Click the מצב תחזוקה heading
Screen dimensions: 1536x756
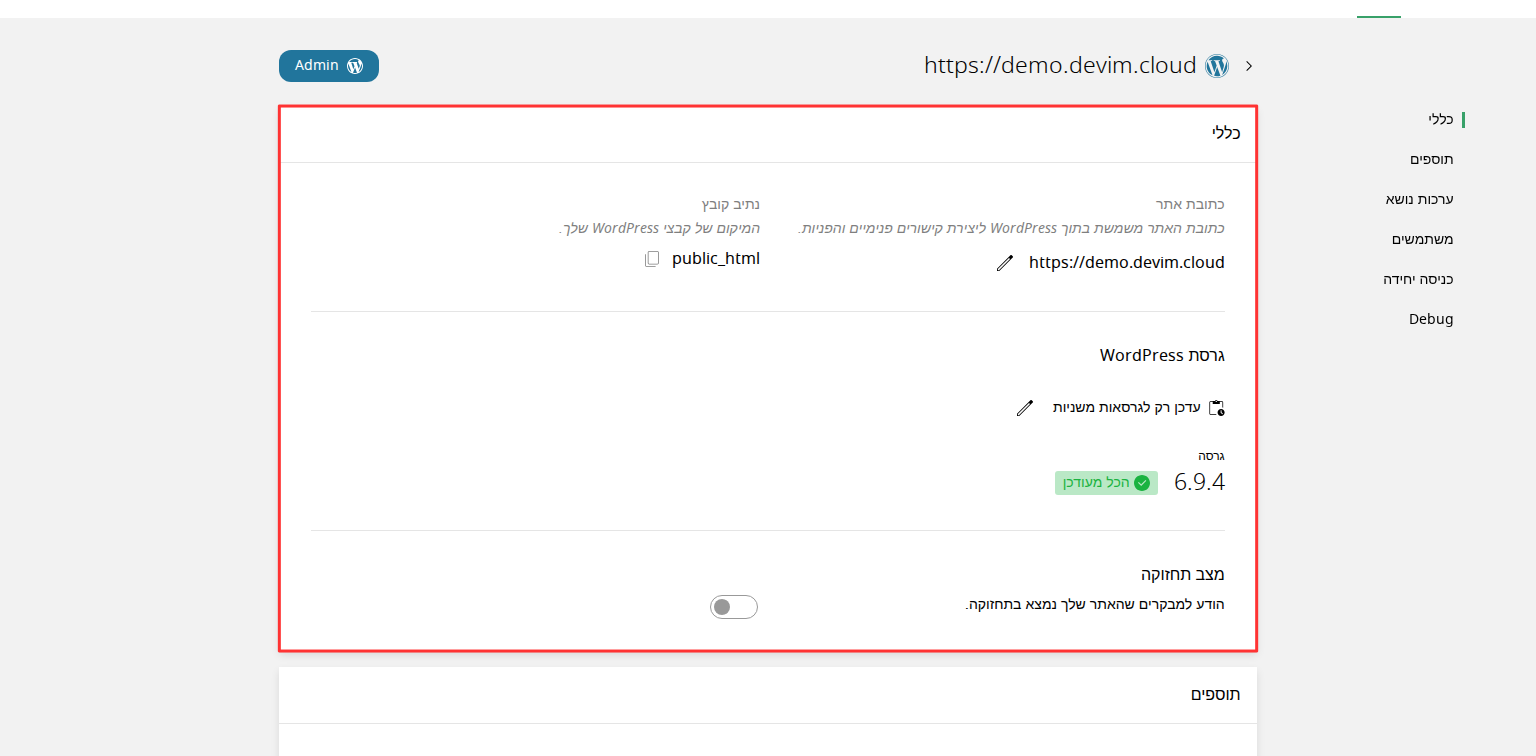[x=1183, y=574]
